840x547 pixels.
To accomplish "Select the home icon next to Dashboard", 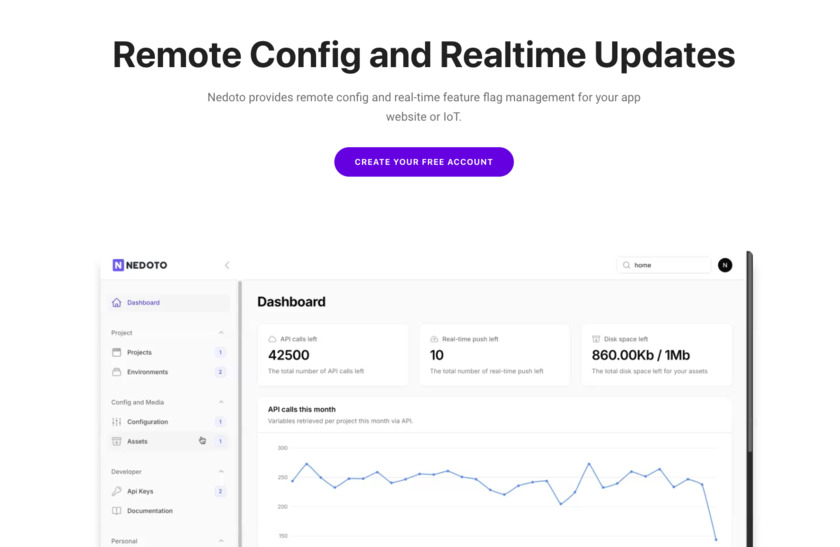I will (116, 303).
